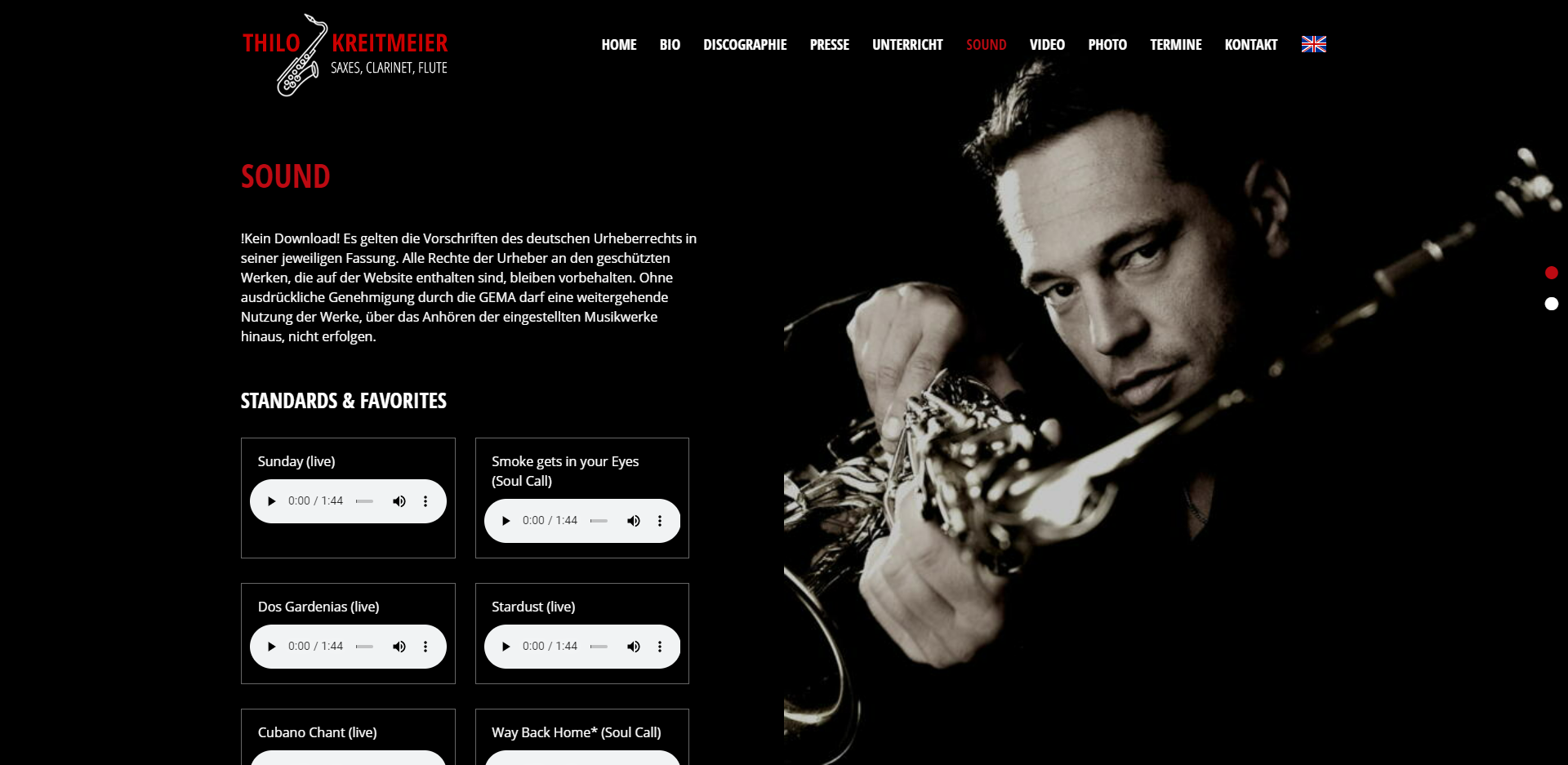This screenshot has height=765, width=1568.
Task: Mute Smoke gets in your Eyes audio
Action: point(634,521)
